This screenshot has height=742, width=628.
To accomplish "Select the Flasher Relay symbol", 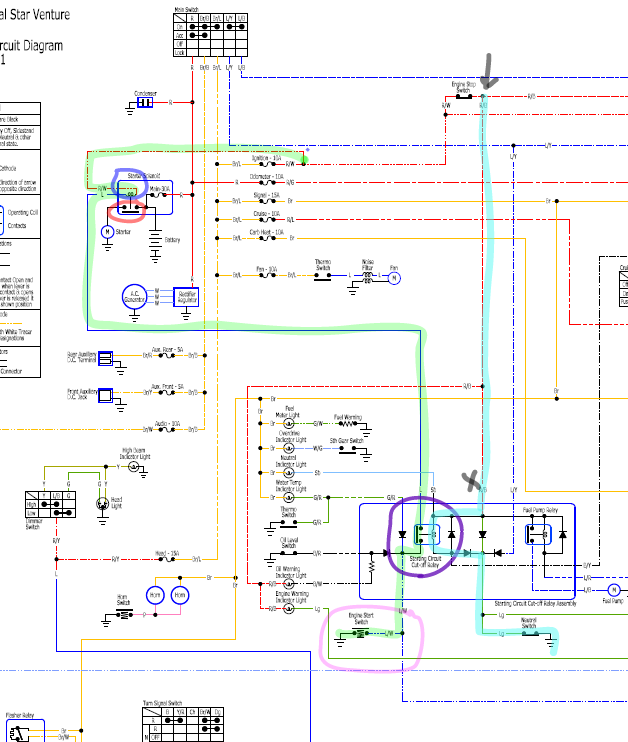I will (19, 733).
